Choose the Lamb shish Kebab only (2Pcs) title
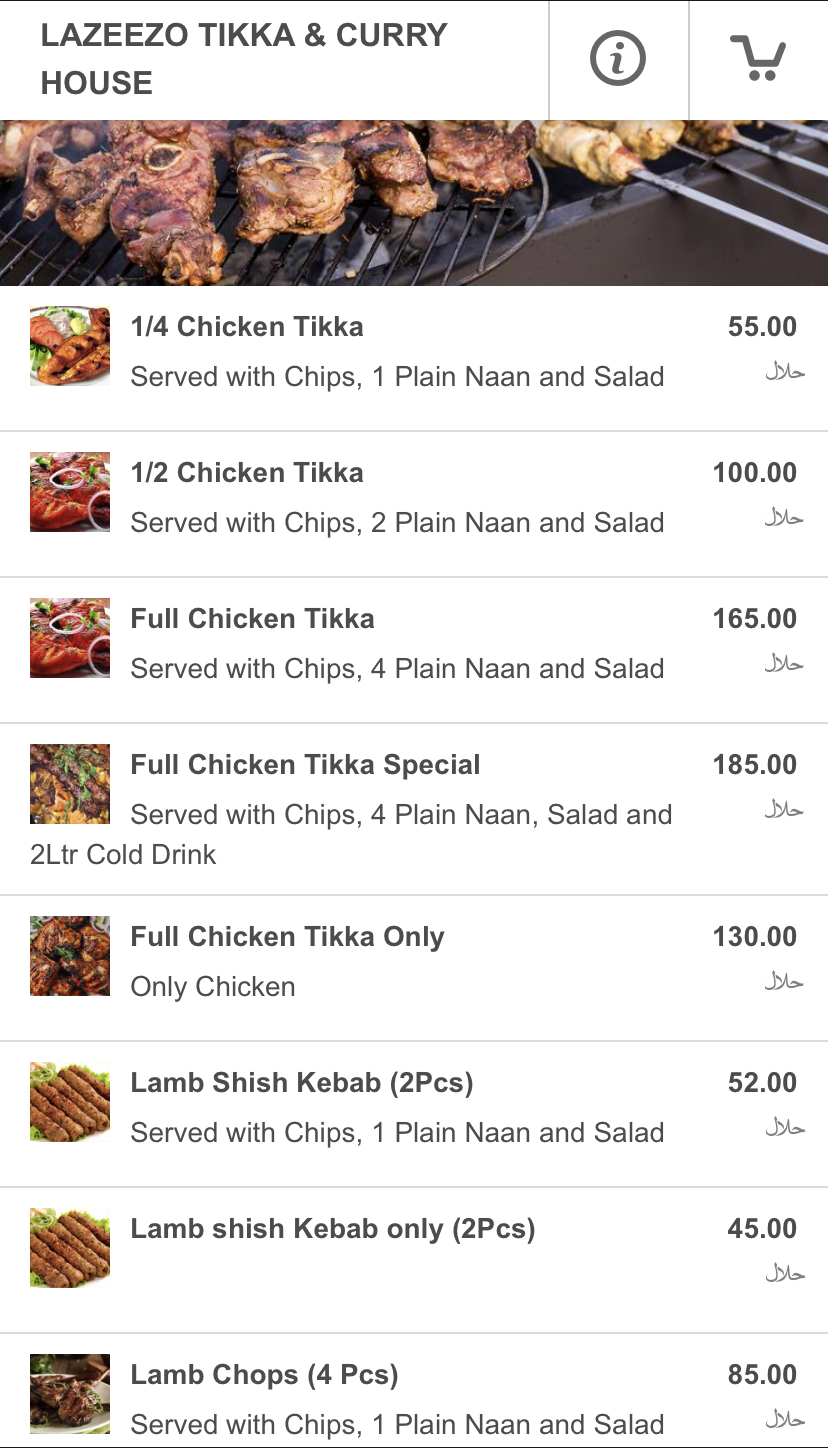The width and height of the screenshot is (828, 1448). coord(333,1229)
